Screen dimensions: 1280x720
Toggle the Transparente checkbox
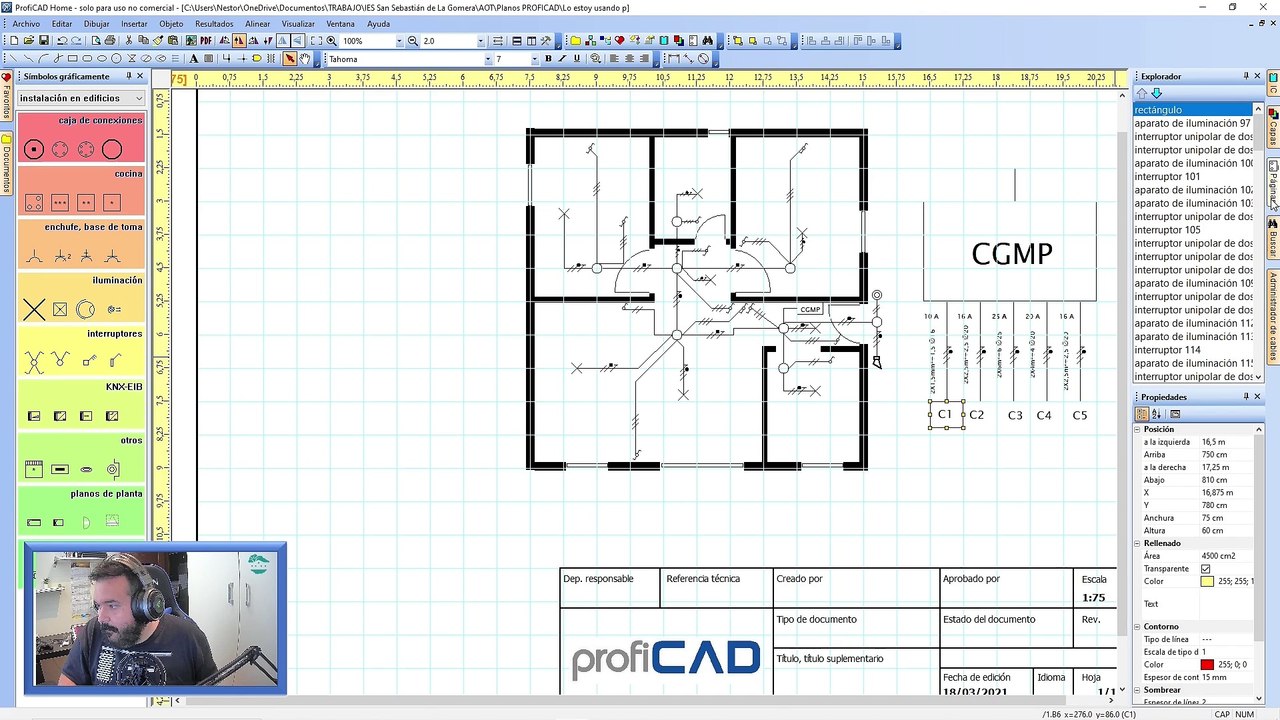click(1205, 569)
